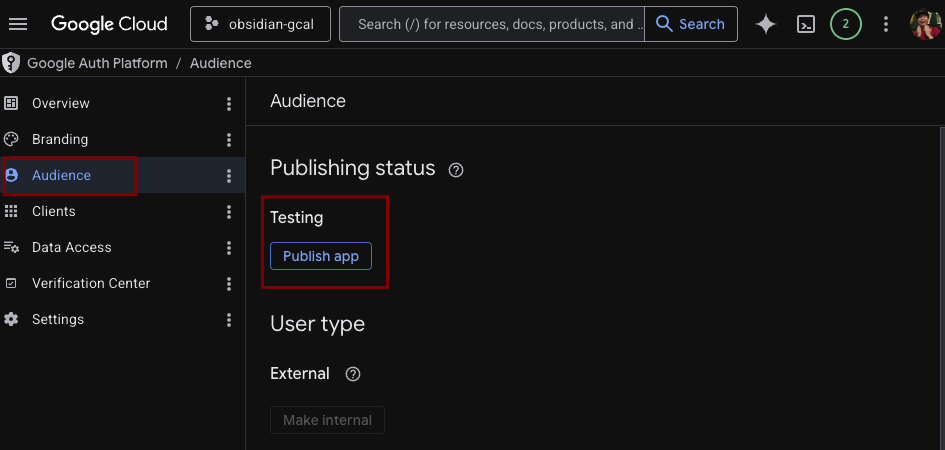The height and width of the screenshot is (450, 945).
Task: Open more options for Branding
Action: click(228, 140)
